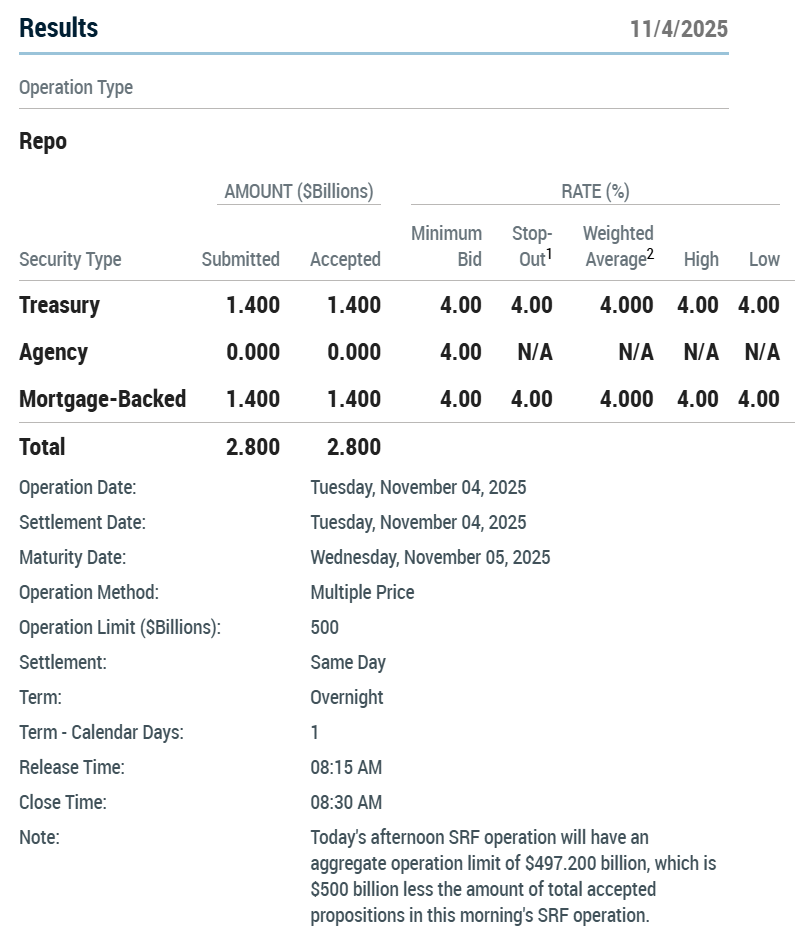795x951 pixels.
Task: Click the Minimum Bid column header
Action: (446, 246)
